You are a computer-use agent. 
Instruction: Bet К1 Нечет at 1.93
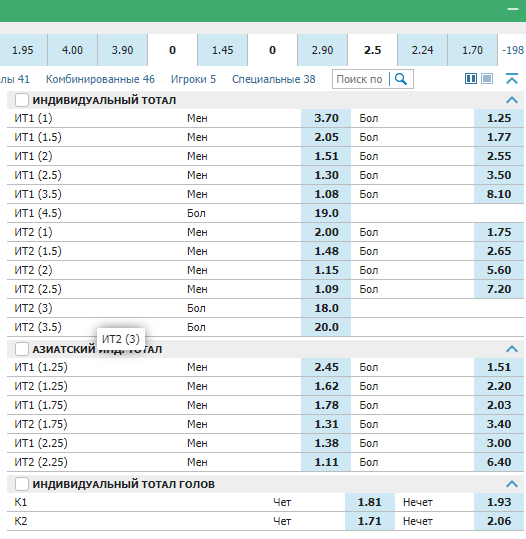(499, 502)
